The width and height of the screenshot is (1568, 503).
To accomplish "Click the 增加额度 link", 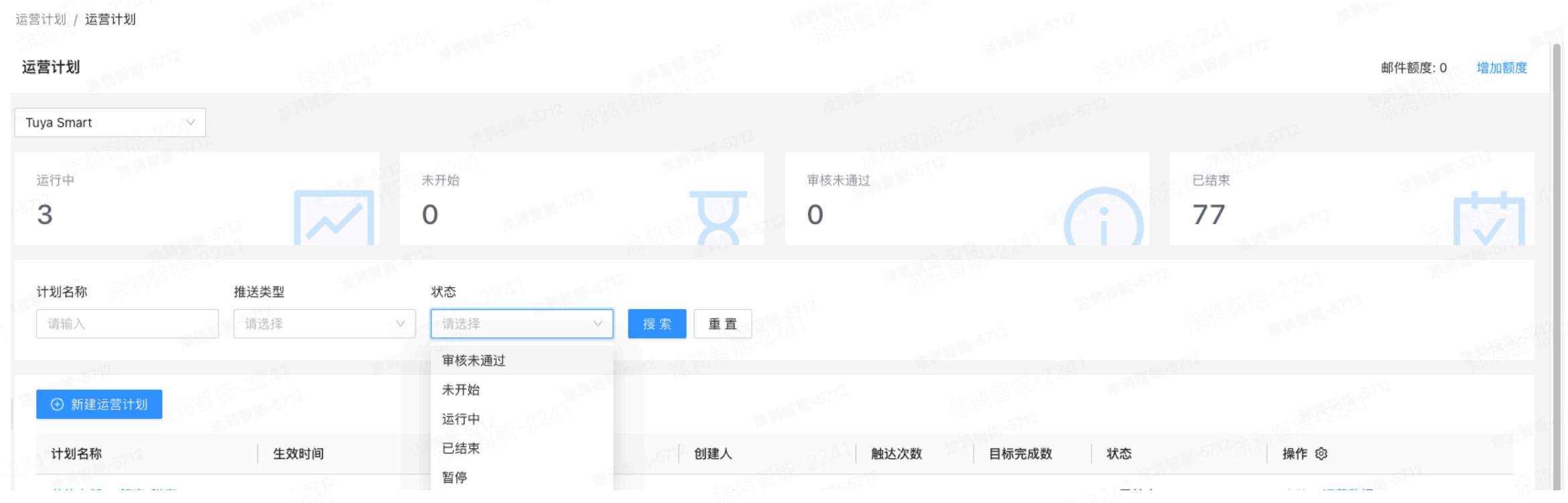I will (x=1502, y=68).
